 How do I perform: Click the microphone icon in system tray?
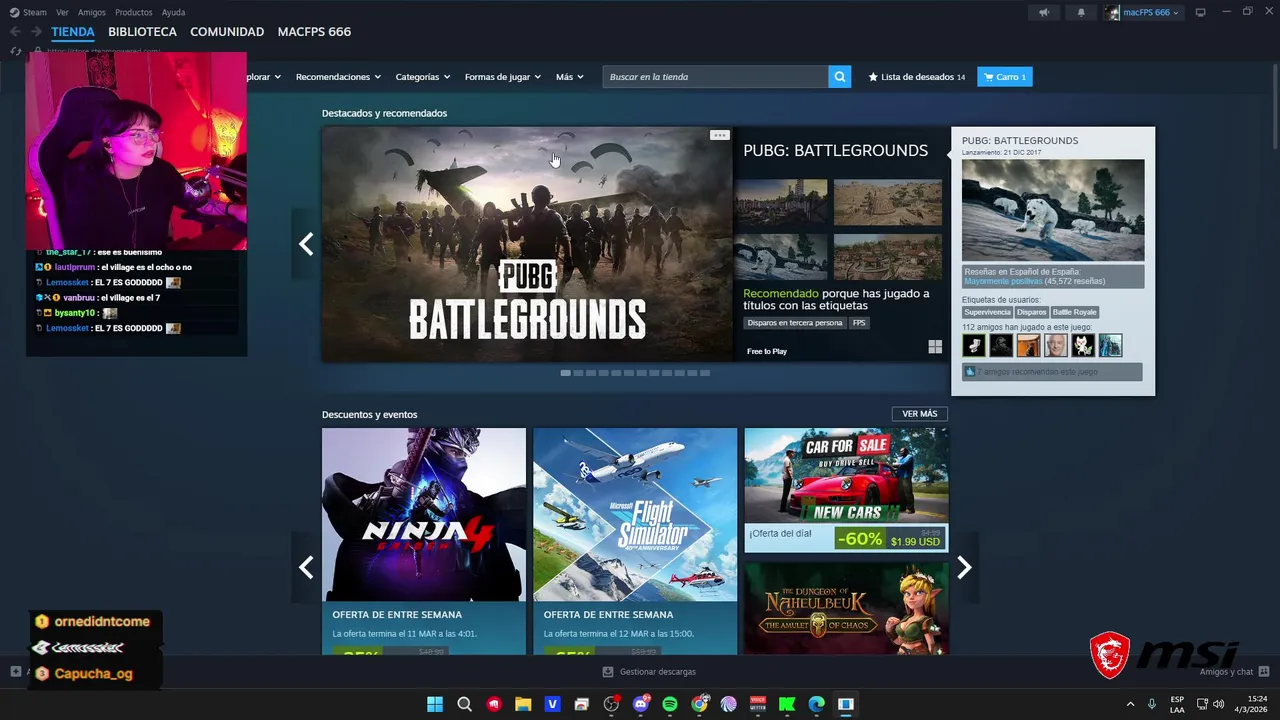coord(1152,704)
